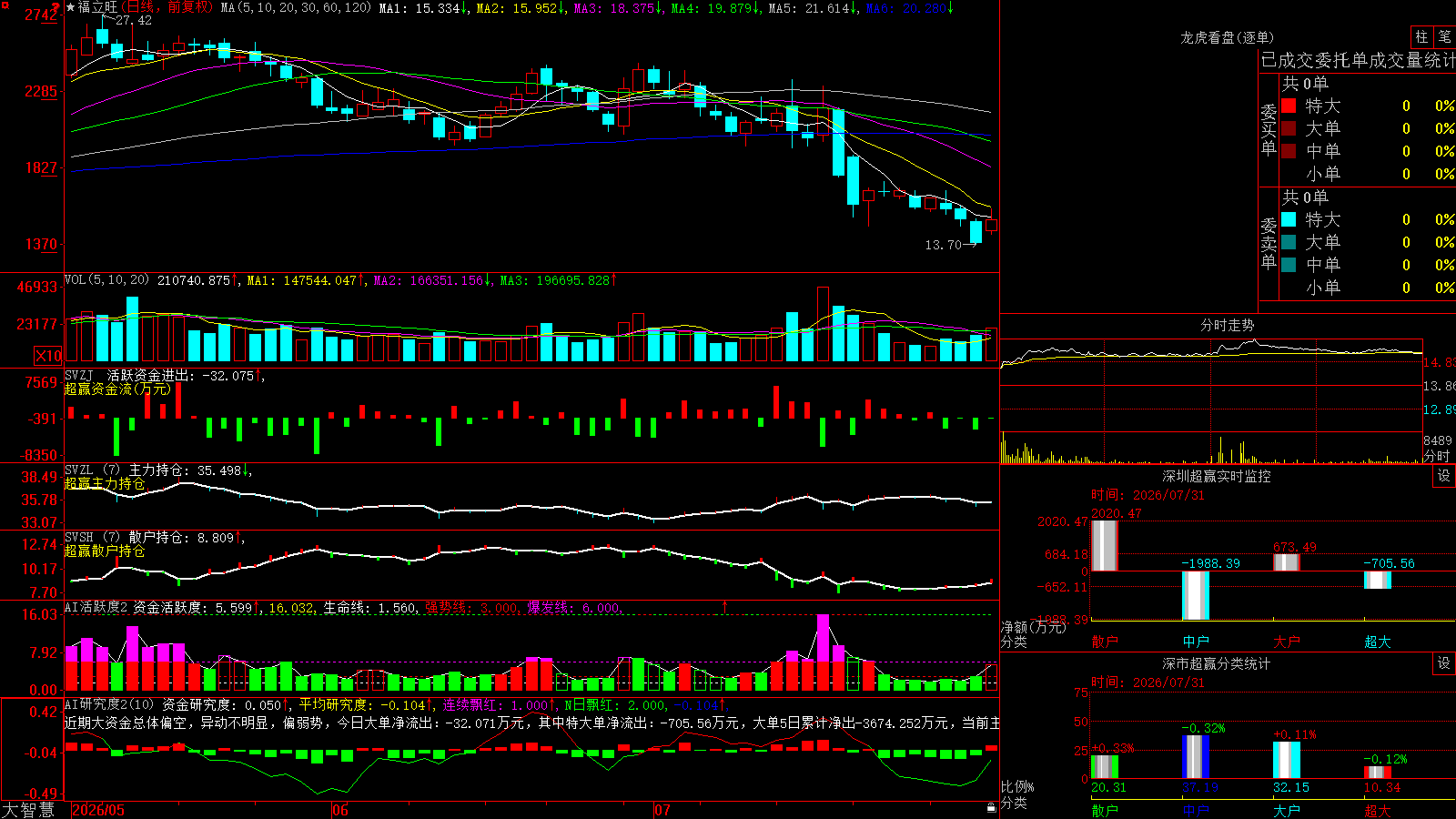This screenshot has width=1456, height=819.
Task: Click the VOL(5,10,20) indicator label
Action: [107, 280]
